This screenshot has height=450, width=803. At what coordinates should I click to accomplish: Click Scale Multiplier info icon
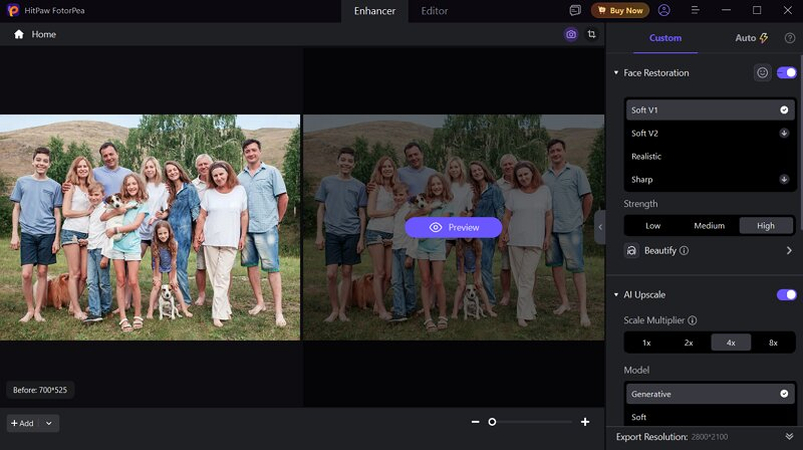pyautogui.click(x=692, y=320)
